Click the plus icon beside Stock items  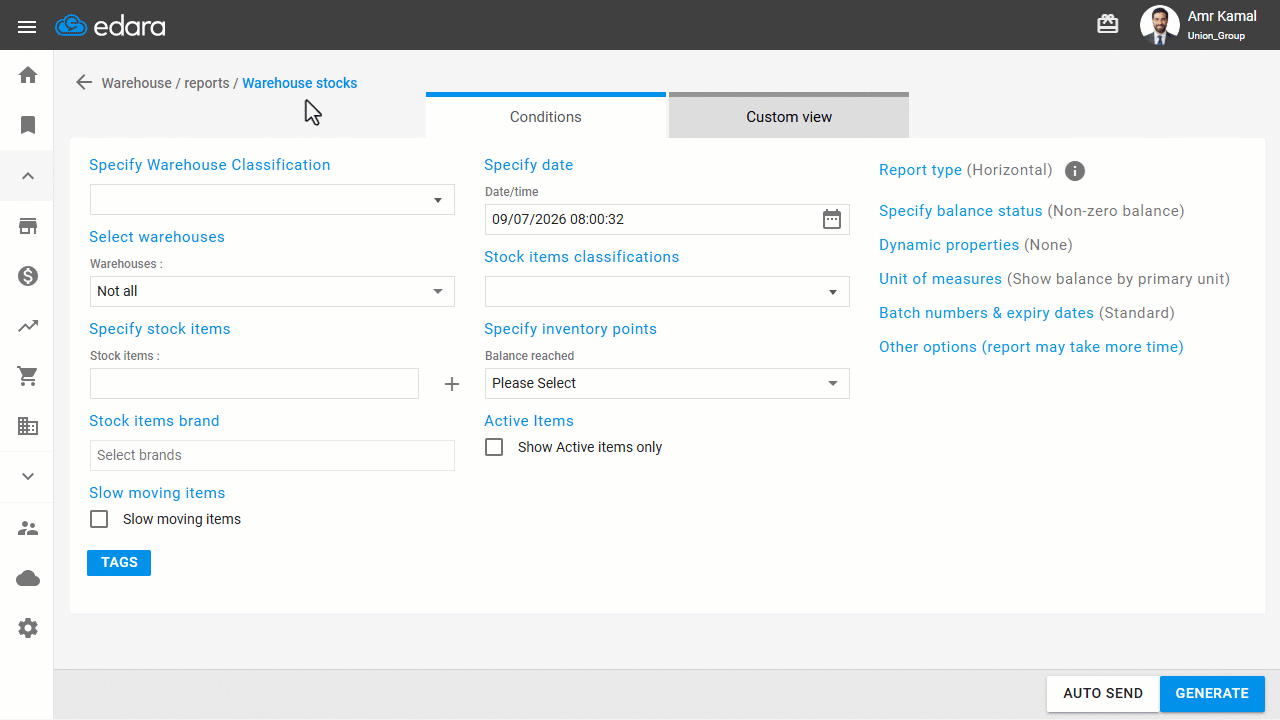point(452,384)
